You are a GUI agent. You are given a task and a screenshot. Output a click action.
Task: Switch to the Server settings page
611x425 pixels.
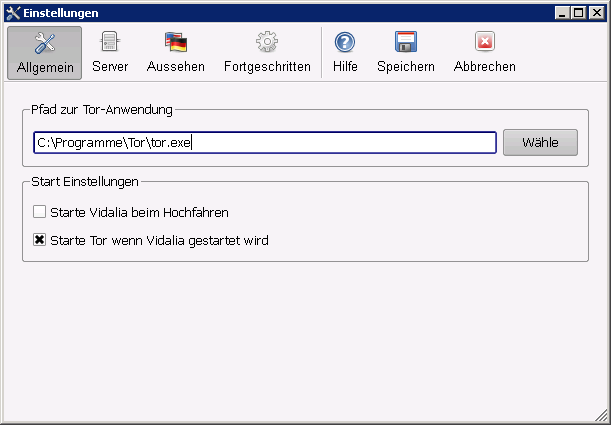110,53
